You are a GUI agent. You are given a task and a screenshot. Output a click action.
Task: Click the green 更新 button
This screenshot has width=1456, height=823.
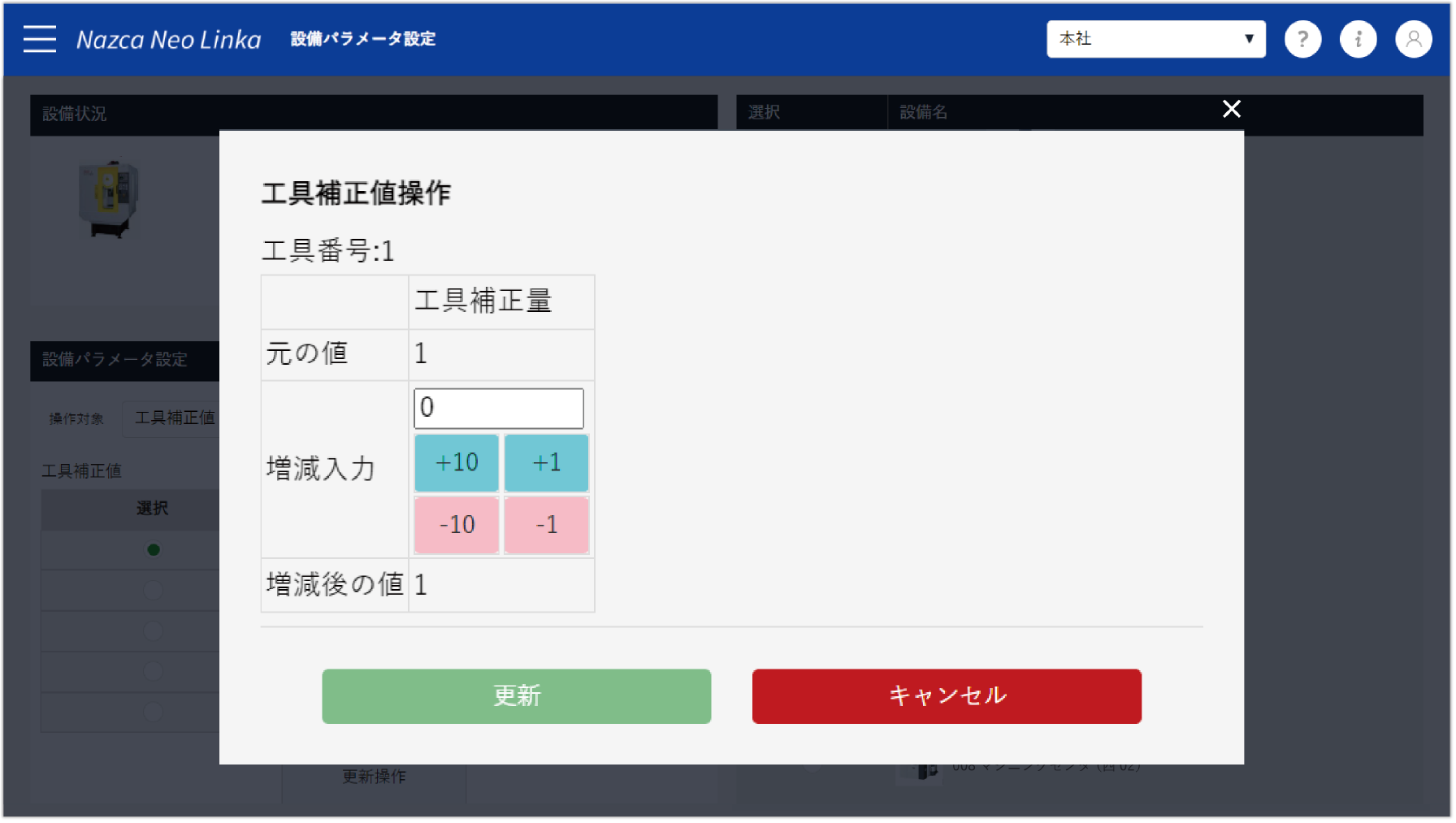(517, 695)
